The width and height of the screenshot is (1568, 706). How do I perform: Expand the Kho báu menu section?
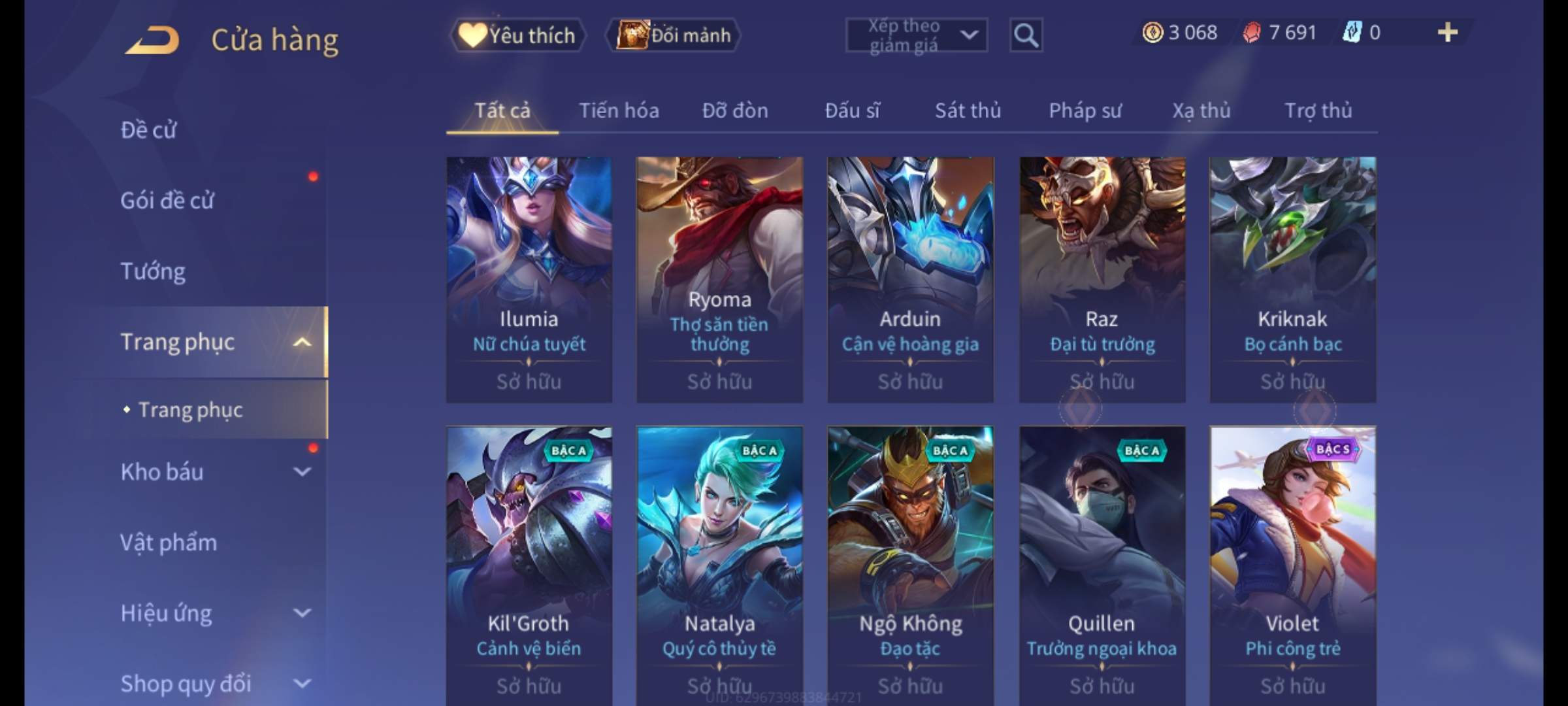click(302, 471)
